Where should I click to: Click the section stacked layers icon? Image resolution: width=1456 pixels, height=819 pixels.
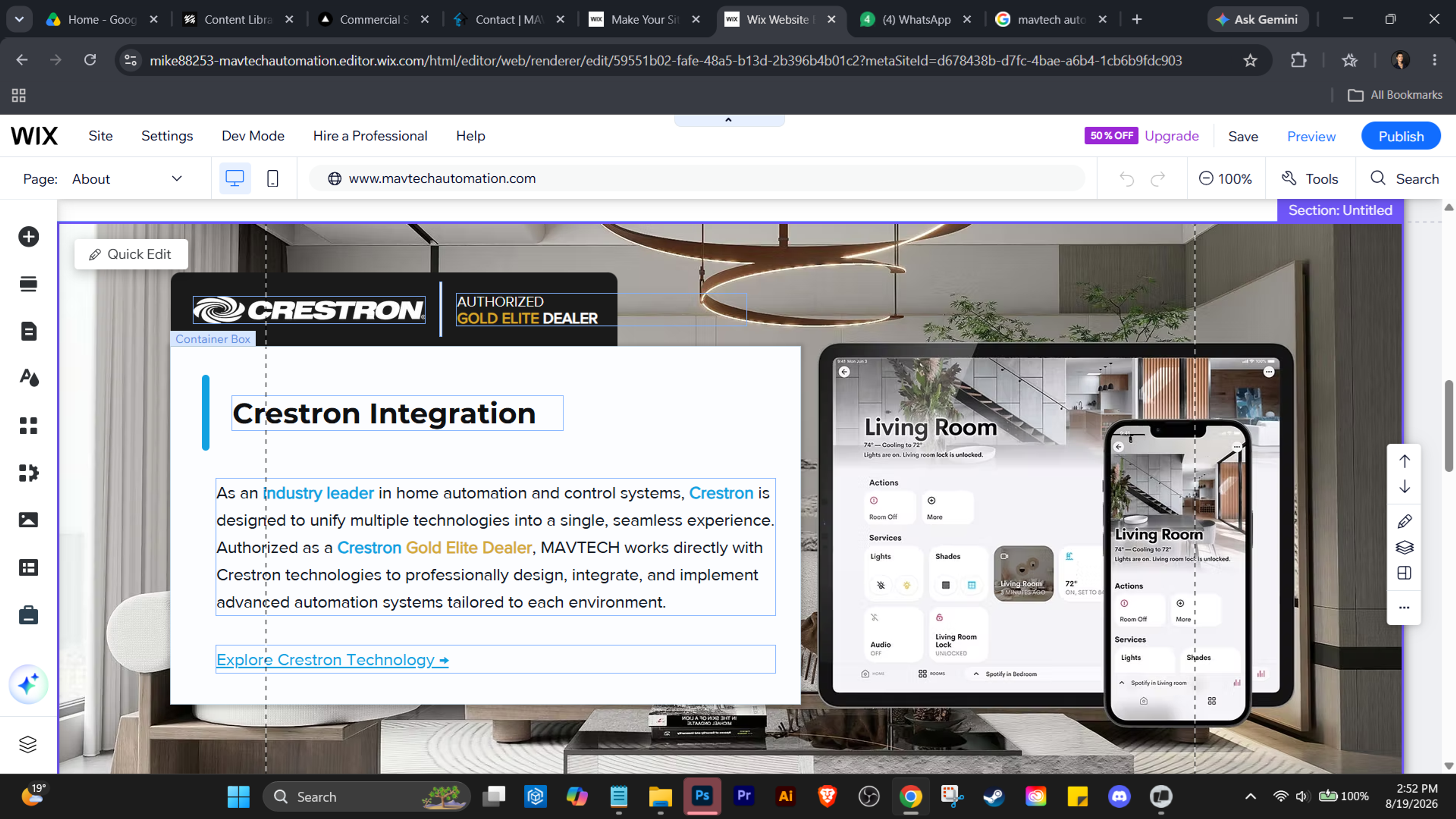click(1404, 547)
